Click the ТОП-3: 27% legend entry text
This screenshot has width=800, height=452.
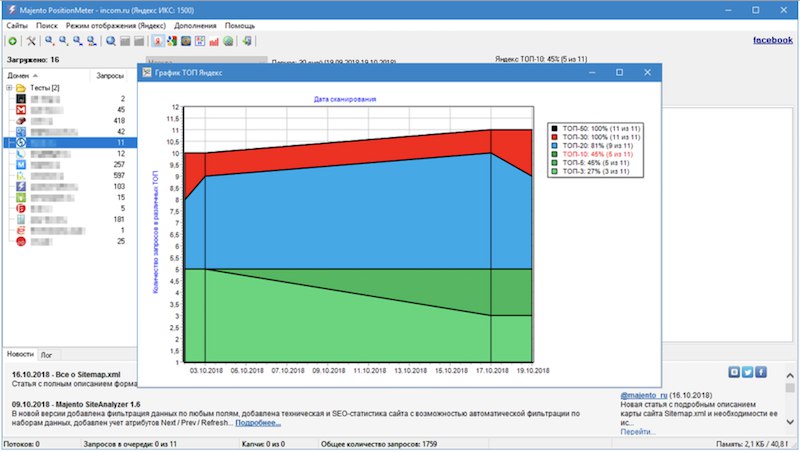(596, 171)
